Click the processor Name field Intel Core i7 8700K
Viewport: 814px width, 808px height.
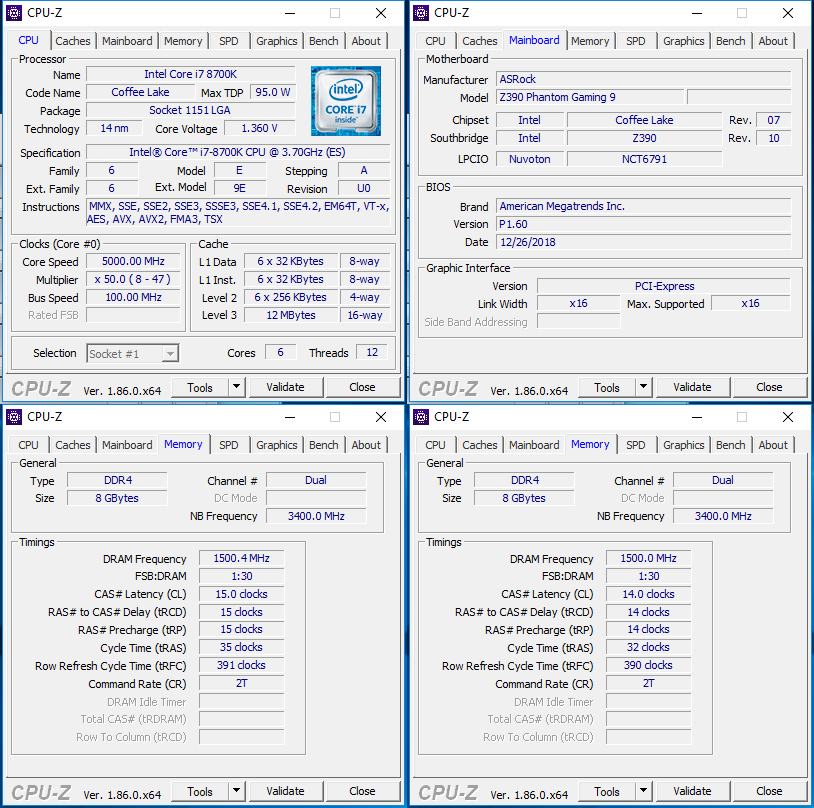tap(191, 74)
